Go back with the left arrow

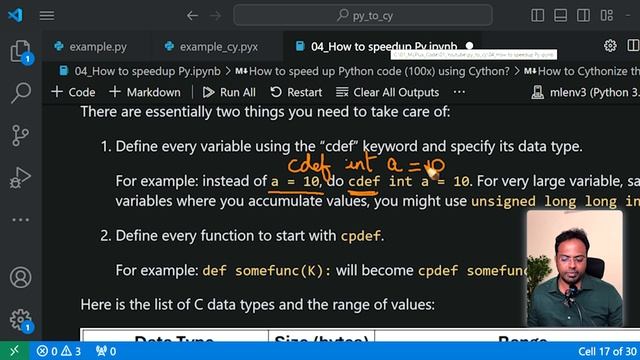192,16
